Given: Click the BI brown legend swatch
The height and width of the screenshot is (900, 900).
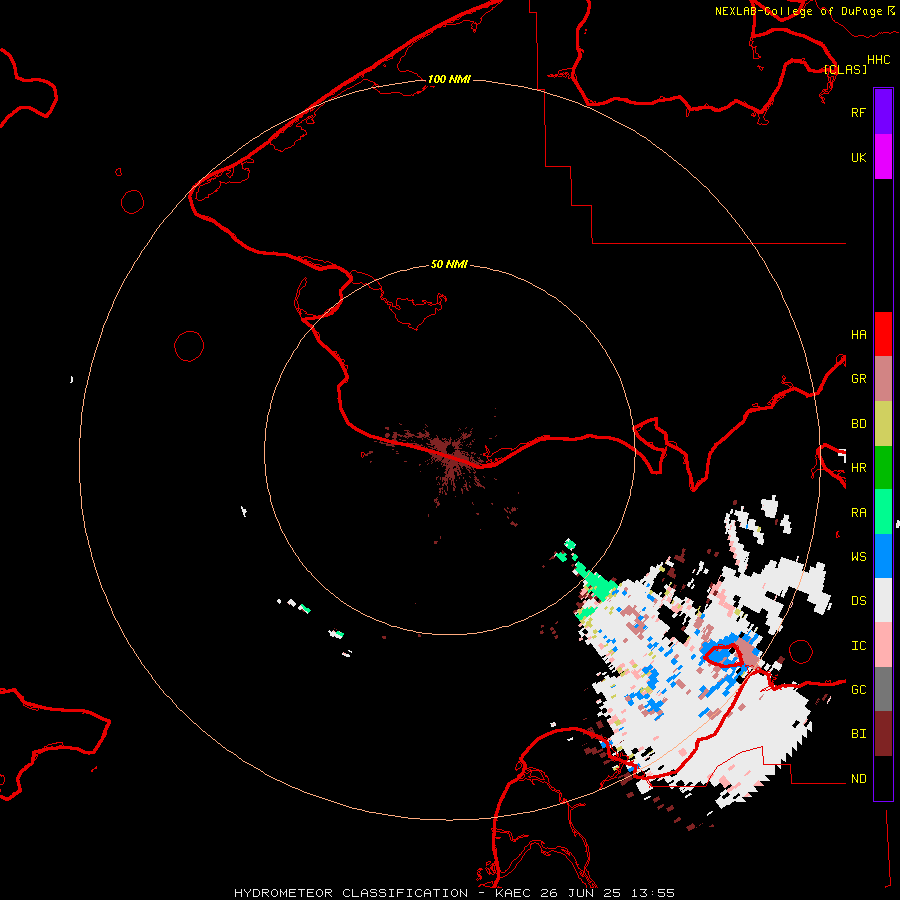Looking at the screenshot, I should tap(883, 734).
